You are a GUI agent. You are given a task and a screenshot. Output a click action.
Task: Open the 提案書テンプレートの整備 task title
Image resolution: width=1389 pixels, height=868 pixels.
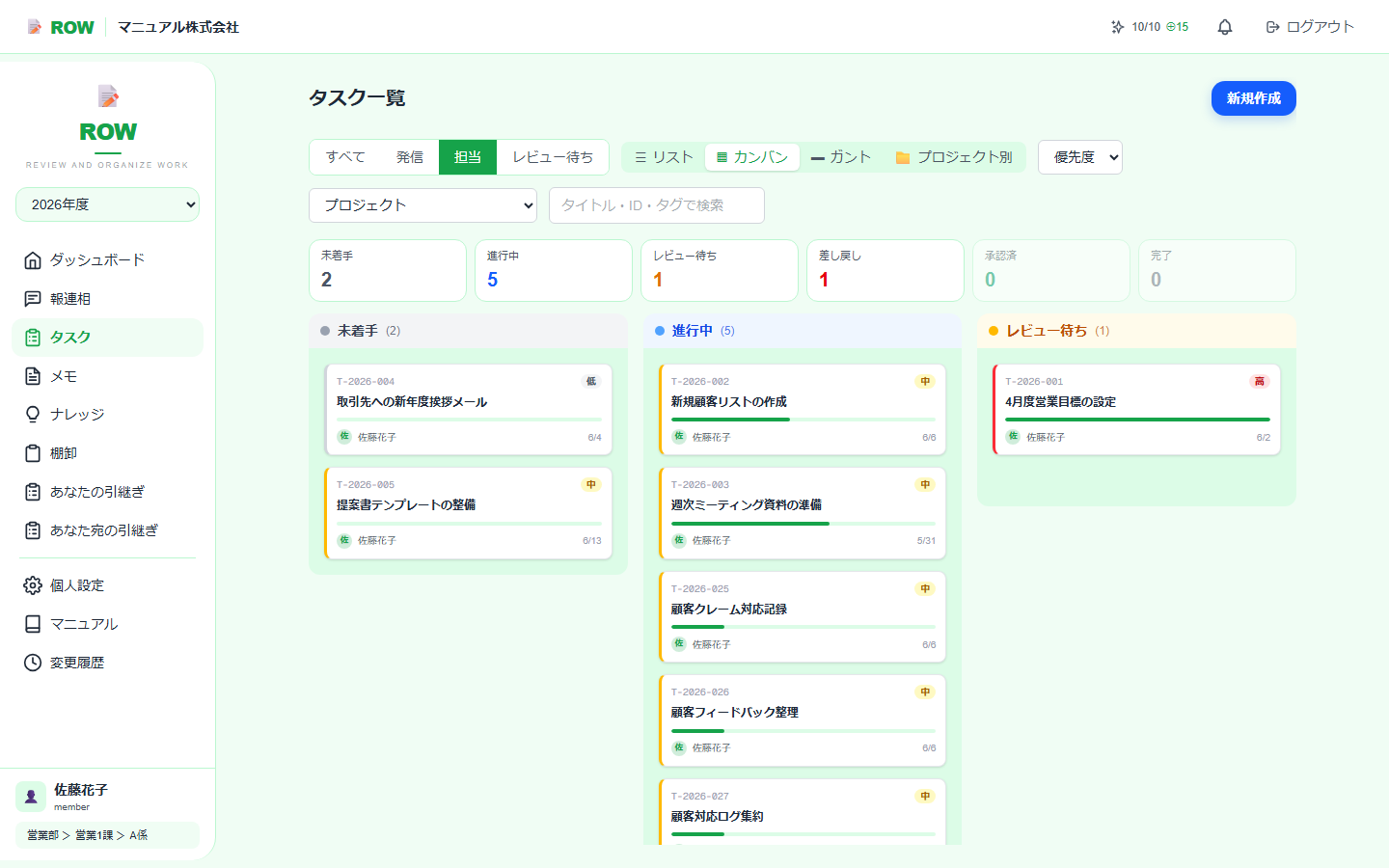click(406, 505)
